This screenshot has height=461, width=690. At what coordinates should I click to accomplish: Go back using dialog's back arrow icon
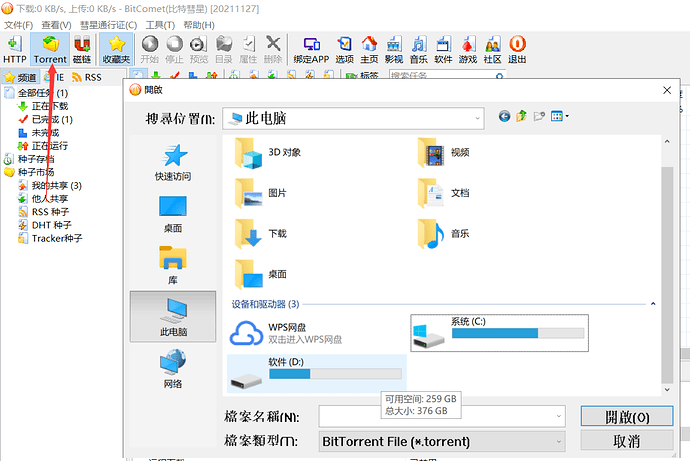click(504, 116)
